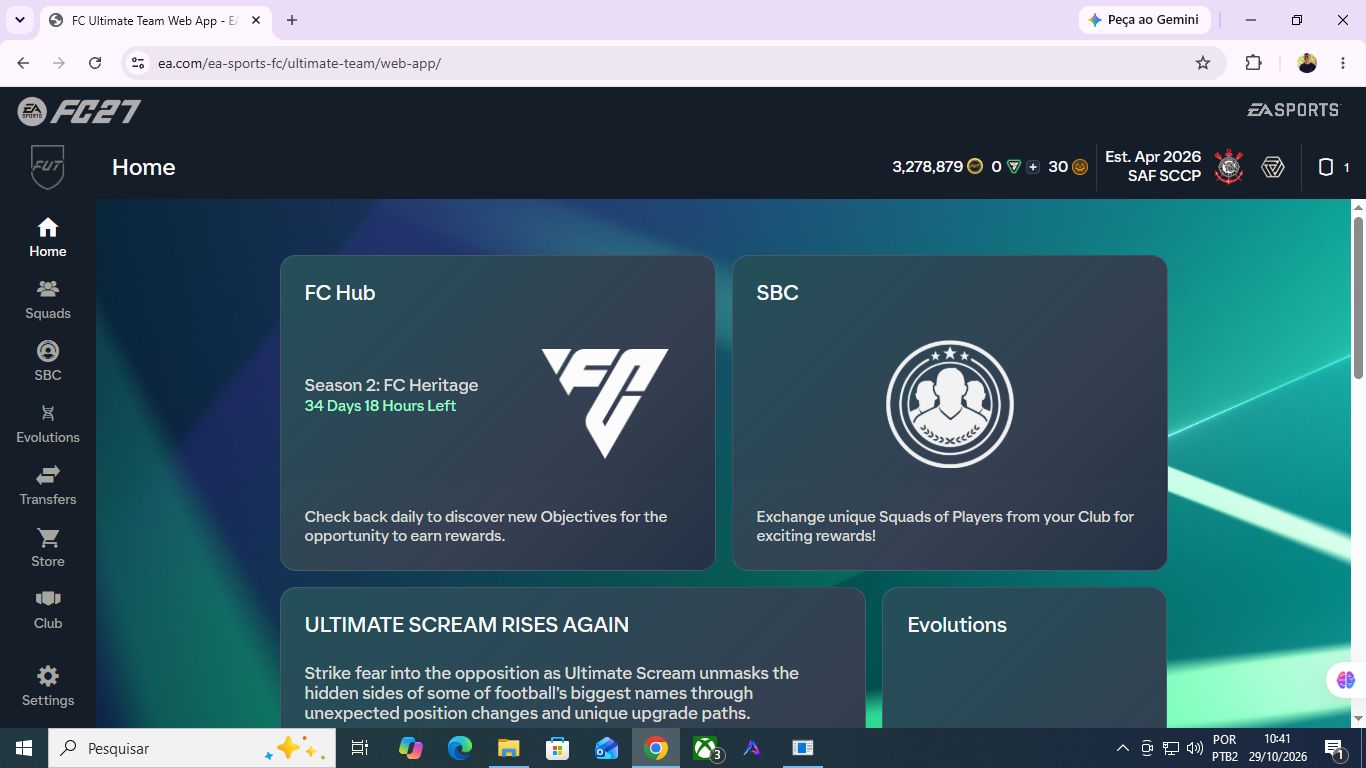Visit the Store from the sidebar

[48, 548]
